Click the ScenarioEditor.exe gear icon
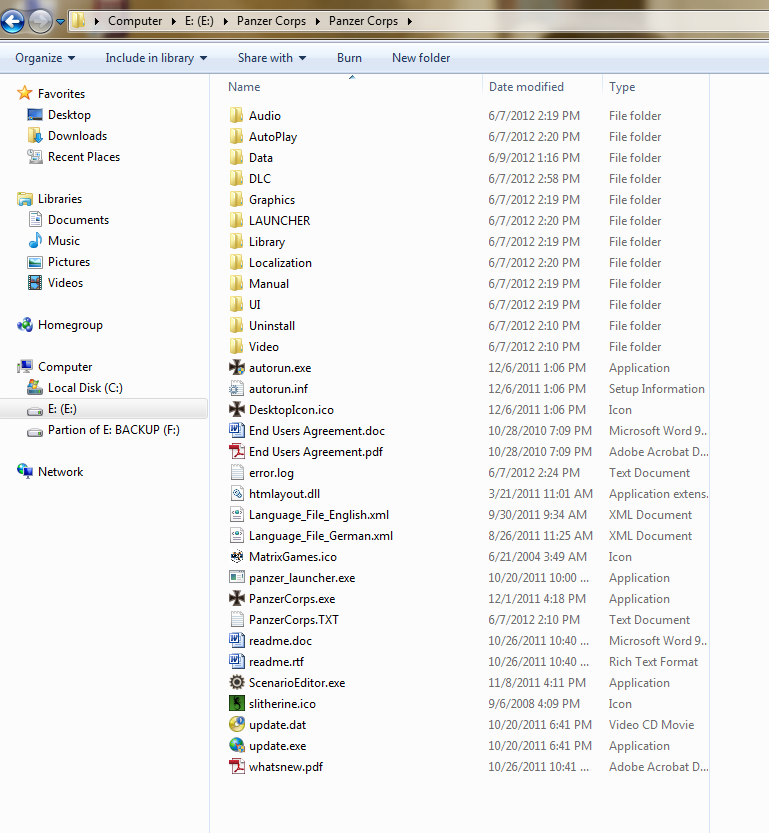Image resolution: width=769 pixels, height=833 pixels. (237, 683)
